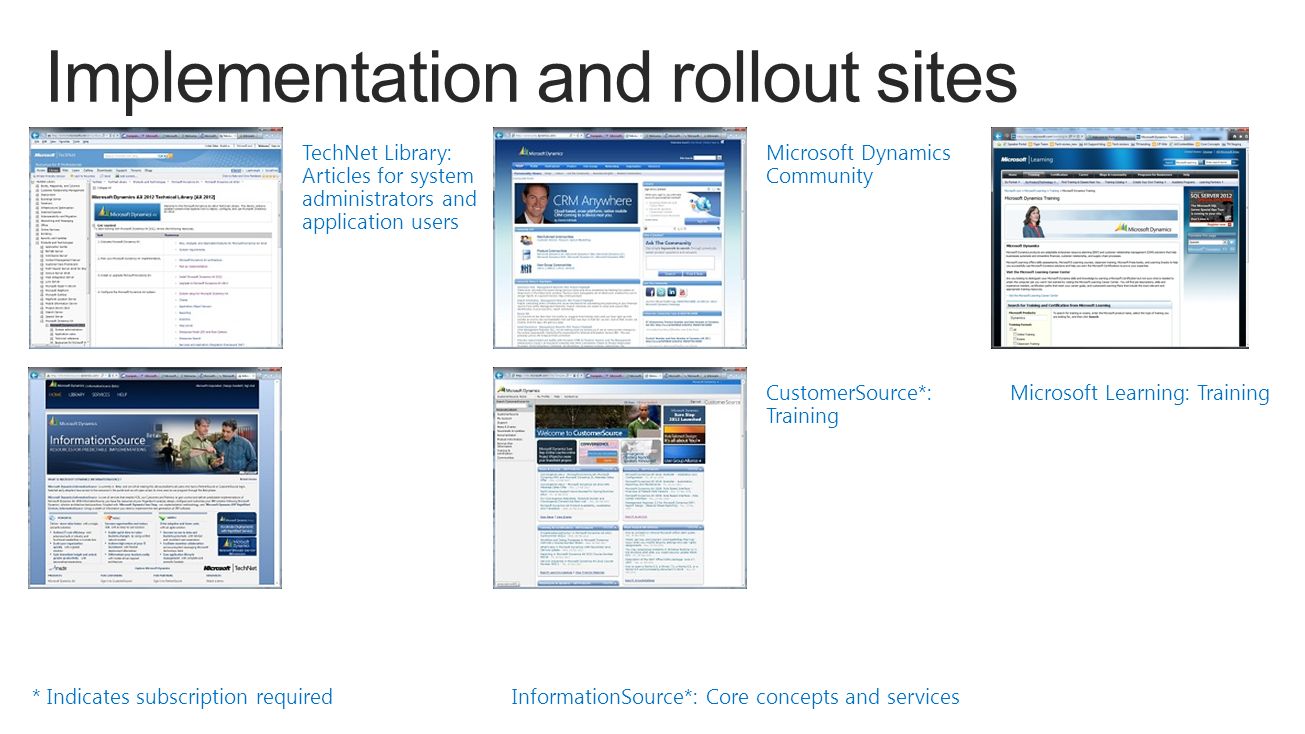Click browser back arrow in CustomerSource thumbnail
Viewport: 1305px width, 734px height.
[x=499, y=375]
